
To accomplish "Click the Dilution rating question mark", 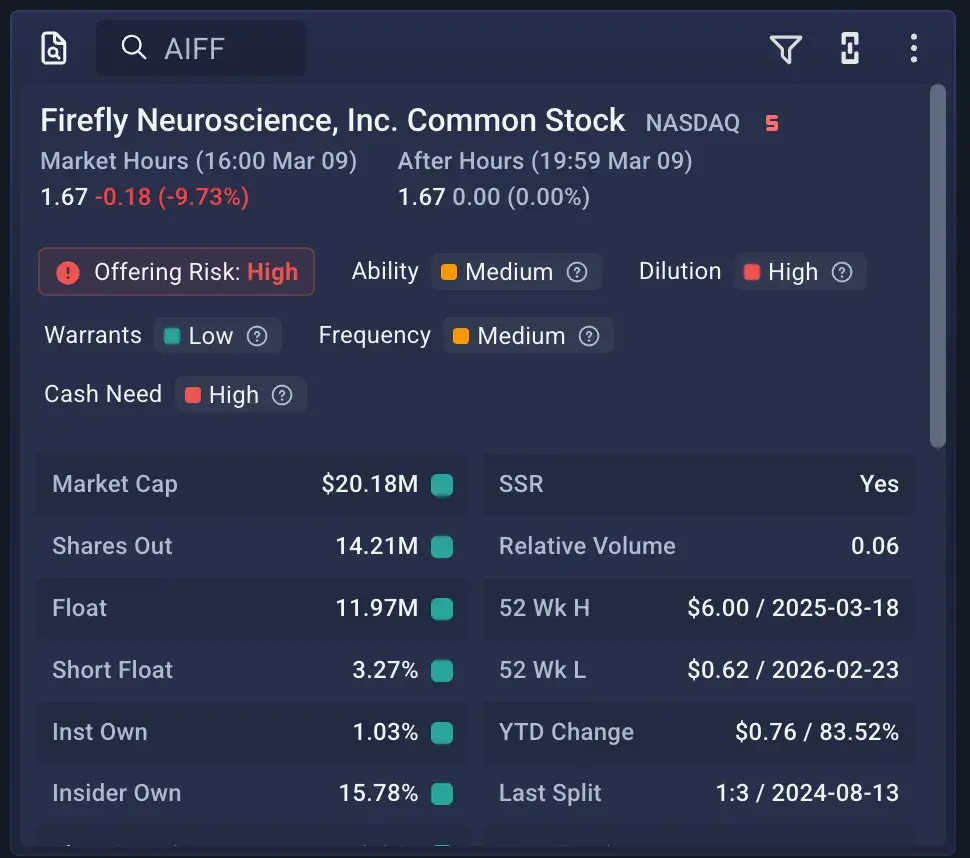I will click(842, 271).
